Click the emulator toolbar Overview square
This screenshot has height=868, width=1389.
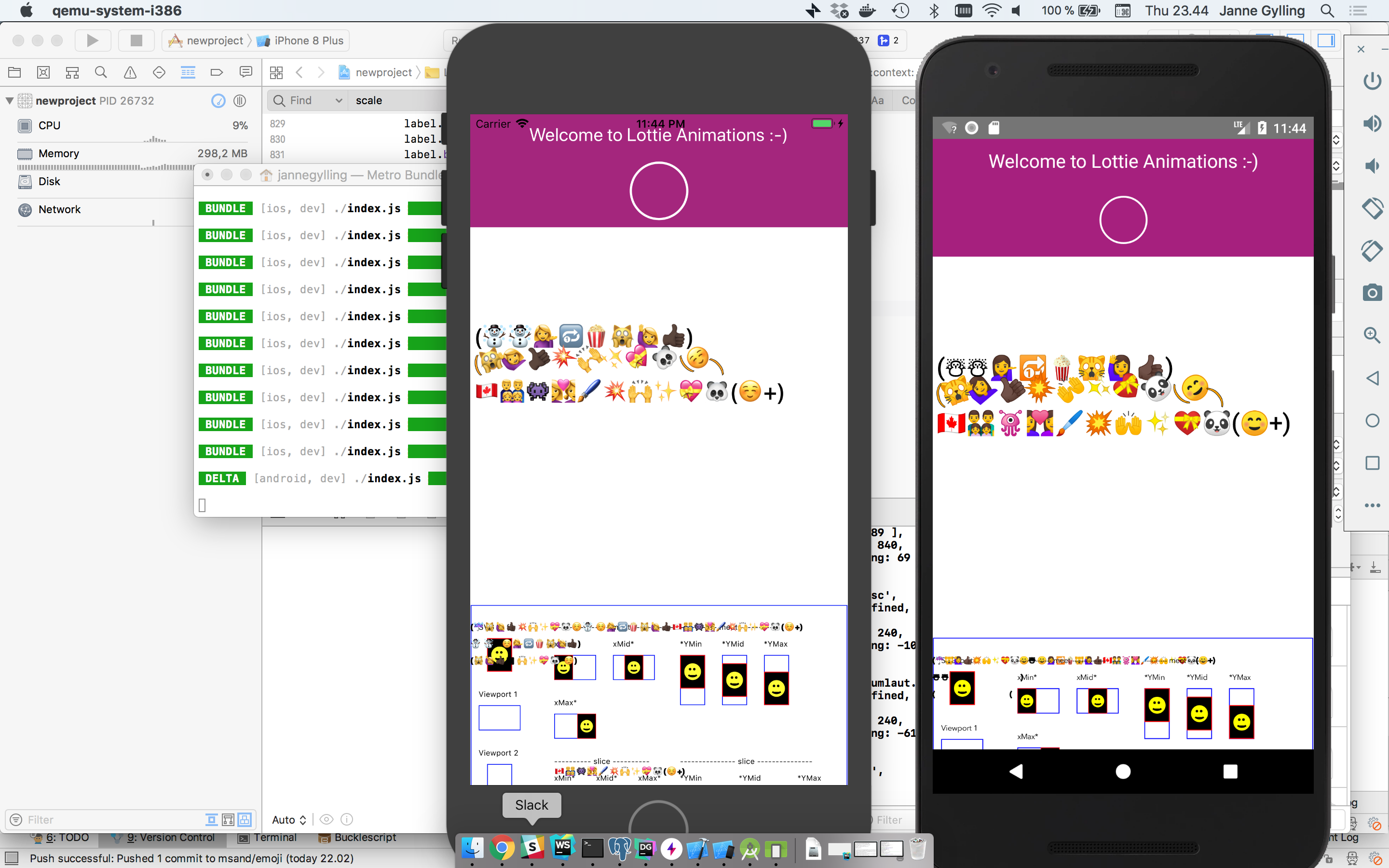[1372, 463]
